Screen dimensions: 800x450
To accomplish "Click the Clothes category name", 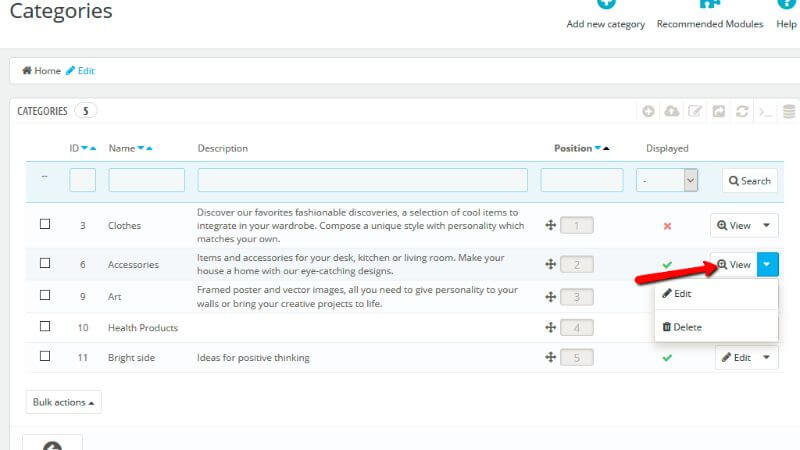I will [x=124, y=226].
